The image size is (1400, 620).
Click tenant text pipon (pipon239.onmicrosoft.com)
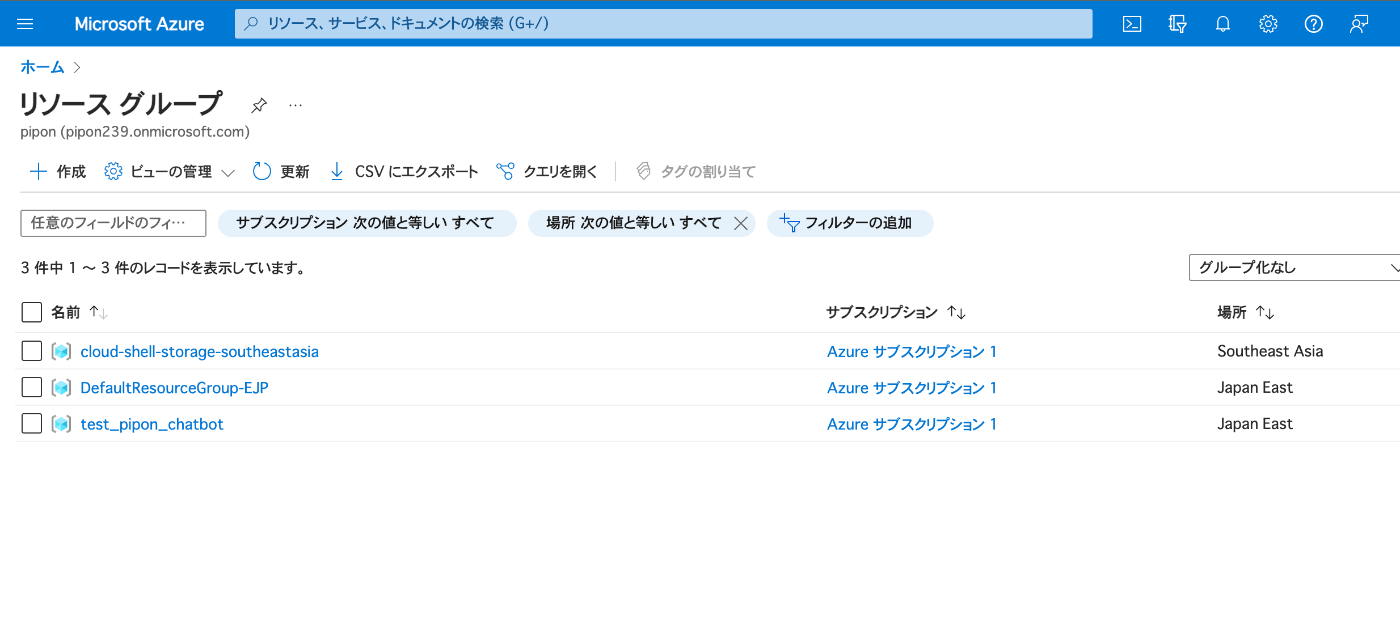(135, 131)
